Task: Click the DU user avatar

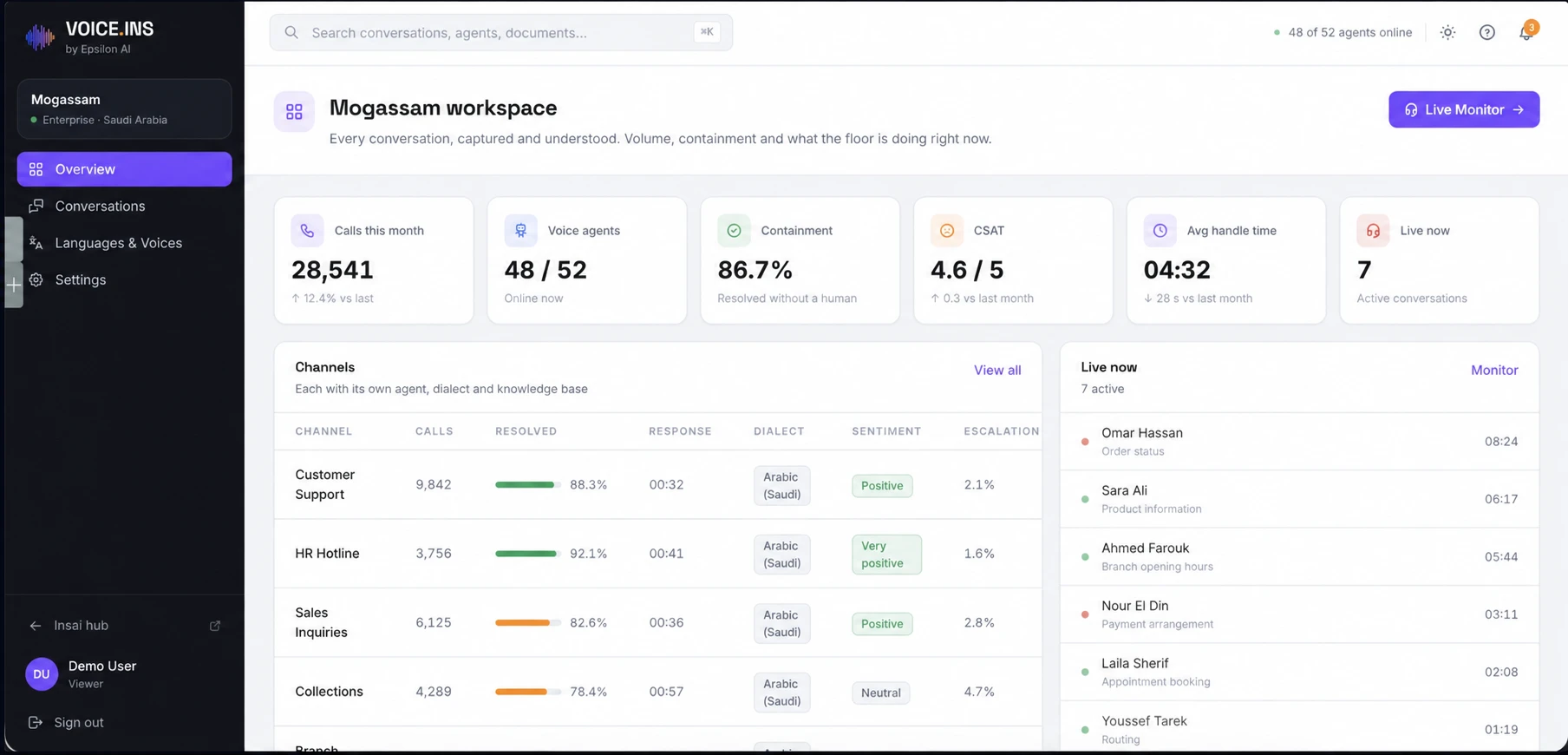Action: (42, 674)
